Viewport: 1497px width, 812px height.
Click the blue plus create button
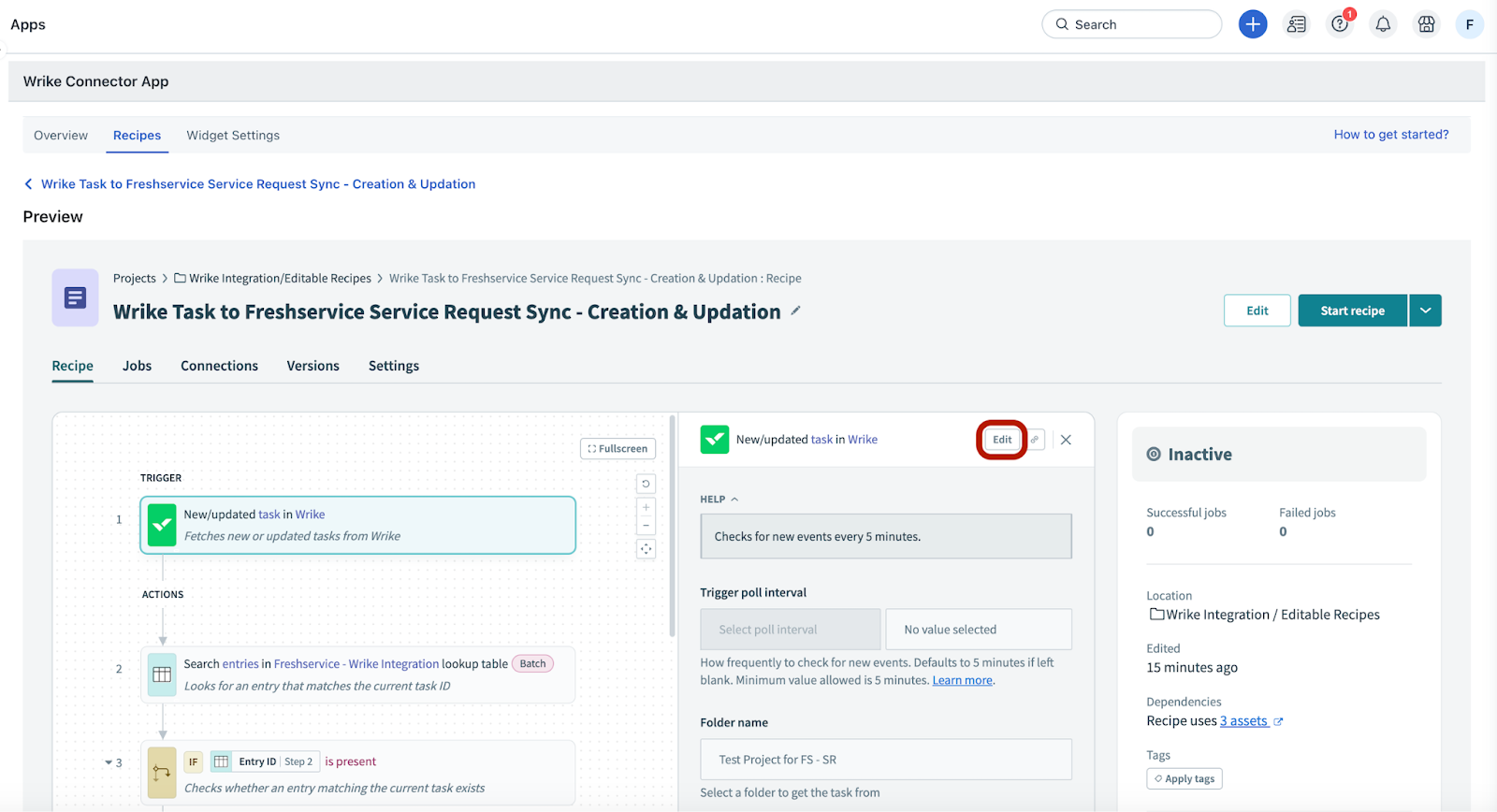[x=1253, y=24]
